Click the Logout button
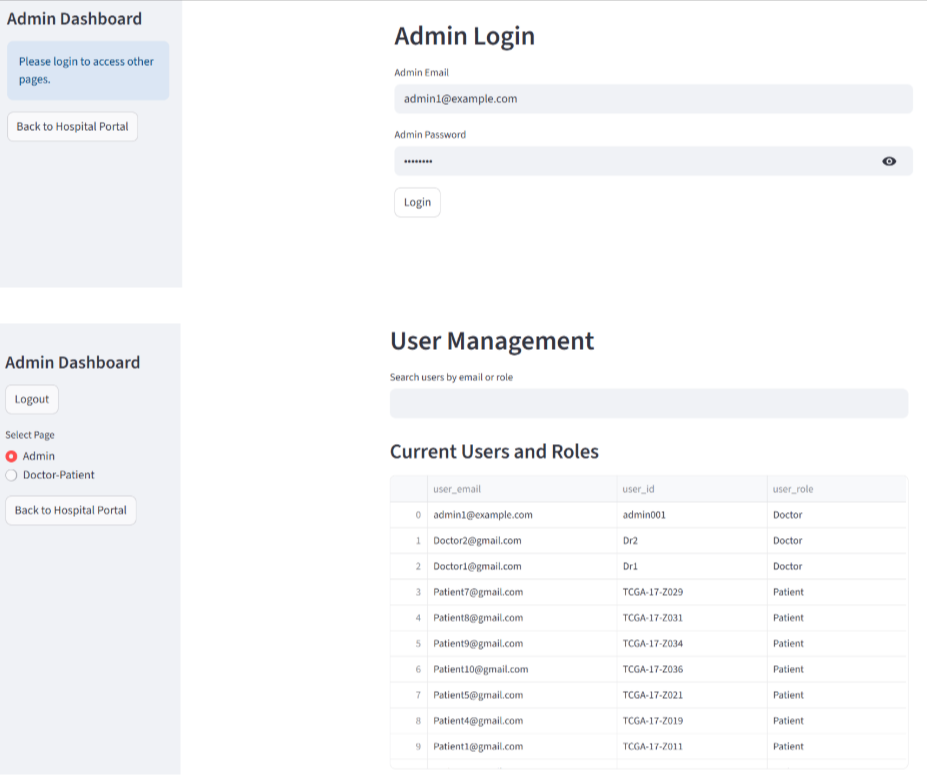The height and width of the screenshot is (778, 927). click(32, 399)
